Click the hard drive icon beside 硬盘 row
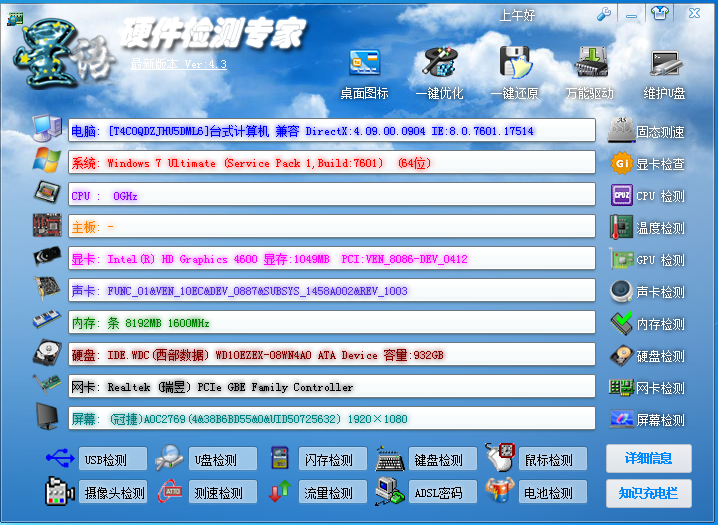Viewport: 718px width, 525px height. tap(47, 352)
